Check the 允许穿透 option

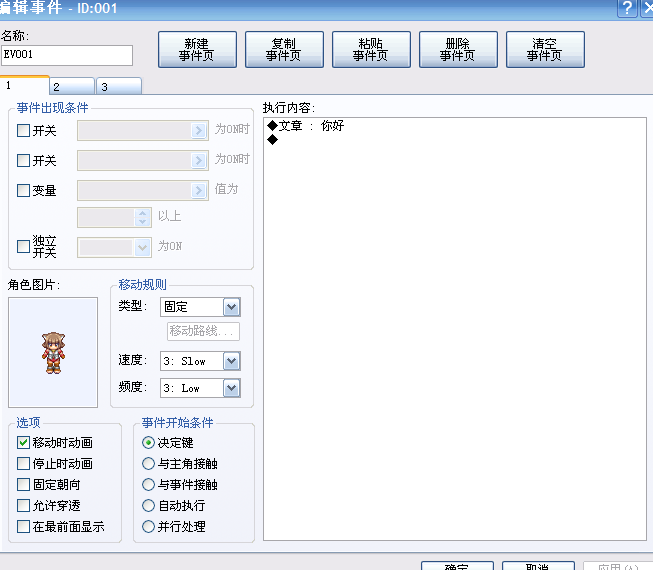point(23,505)
